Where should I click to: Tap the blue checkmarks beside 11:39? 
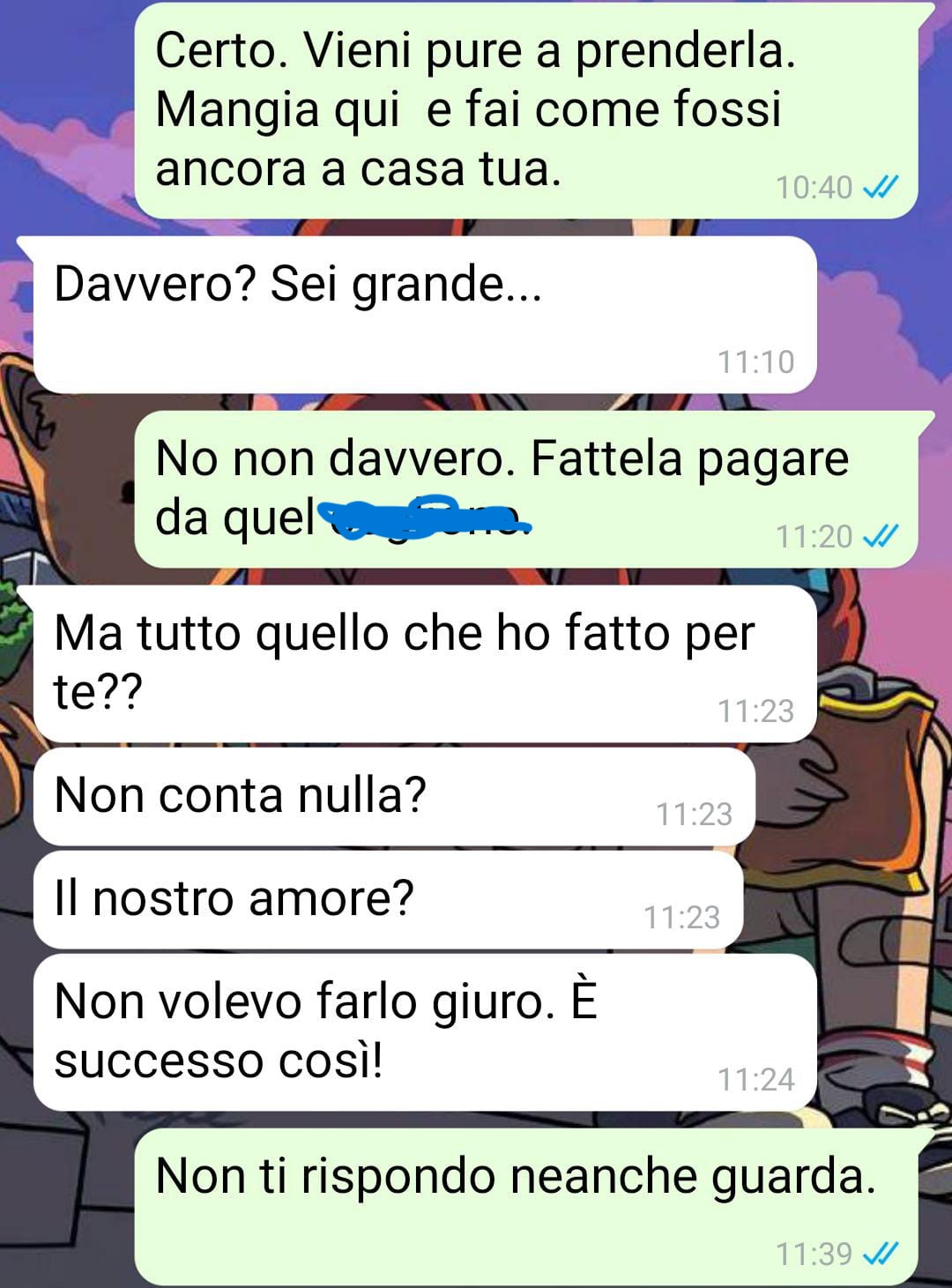coord(879,1254)
